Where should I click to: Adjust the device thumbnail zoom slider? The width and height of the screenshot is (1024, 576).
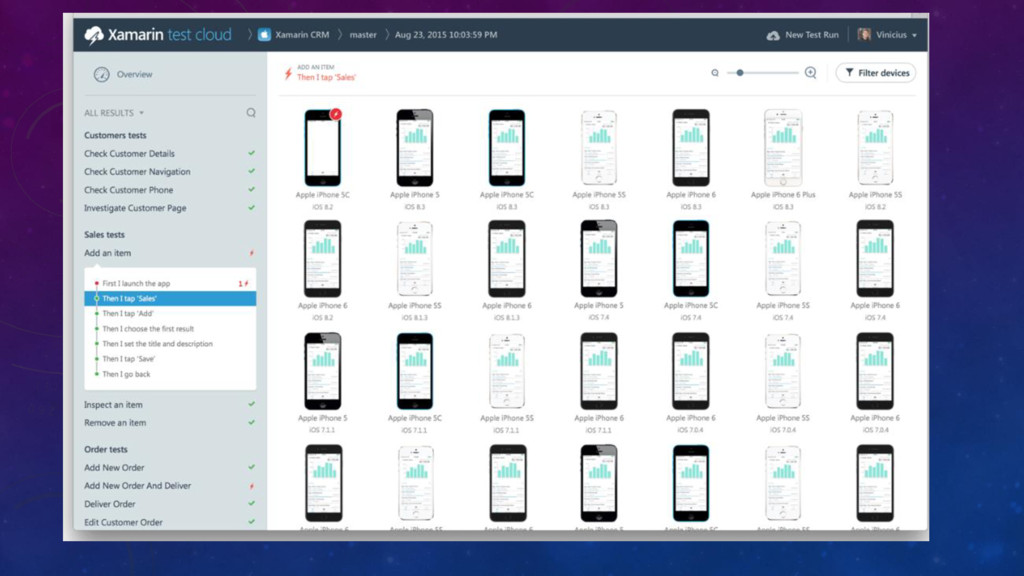(x=740, y=72)
